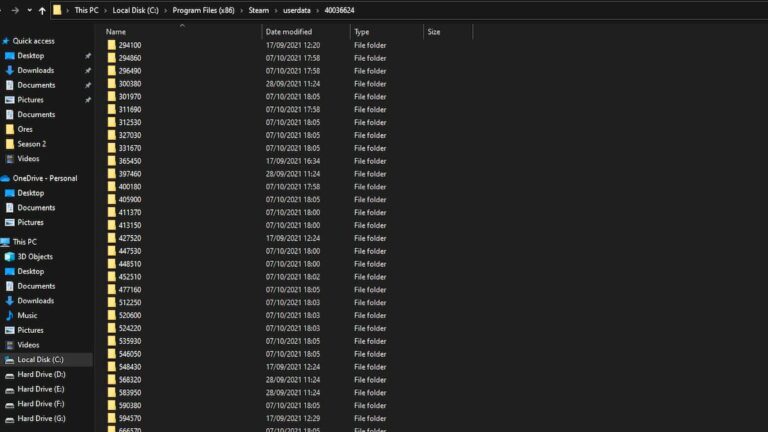Select folder 300380
768x432 pixels.
tap(130, 84)
